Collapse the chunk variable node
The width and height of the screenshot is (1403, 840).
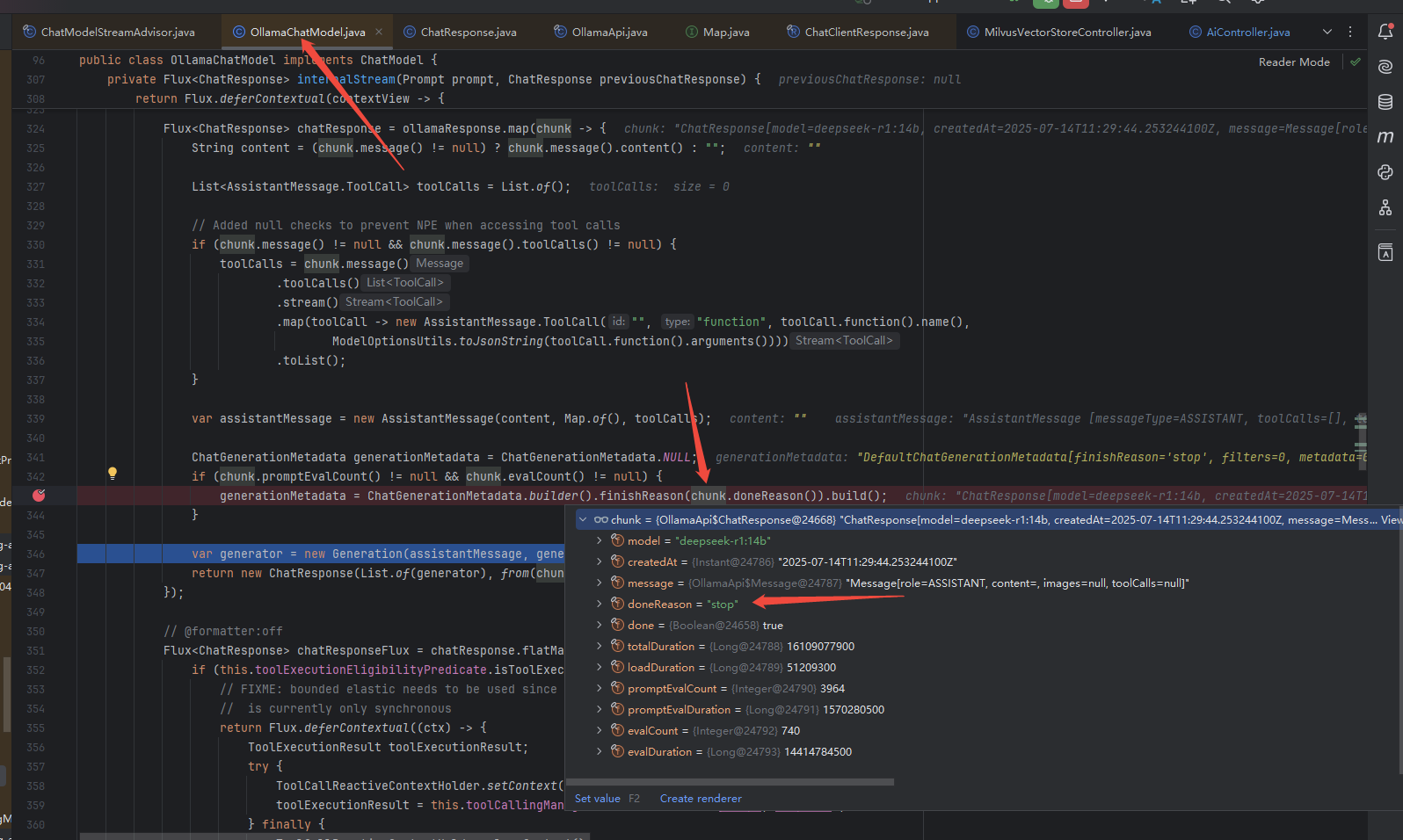click(583, 520)
